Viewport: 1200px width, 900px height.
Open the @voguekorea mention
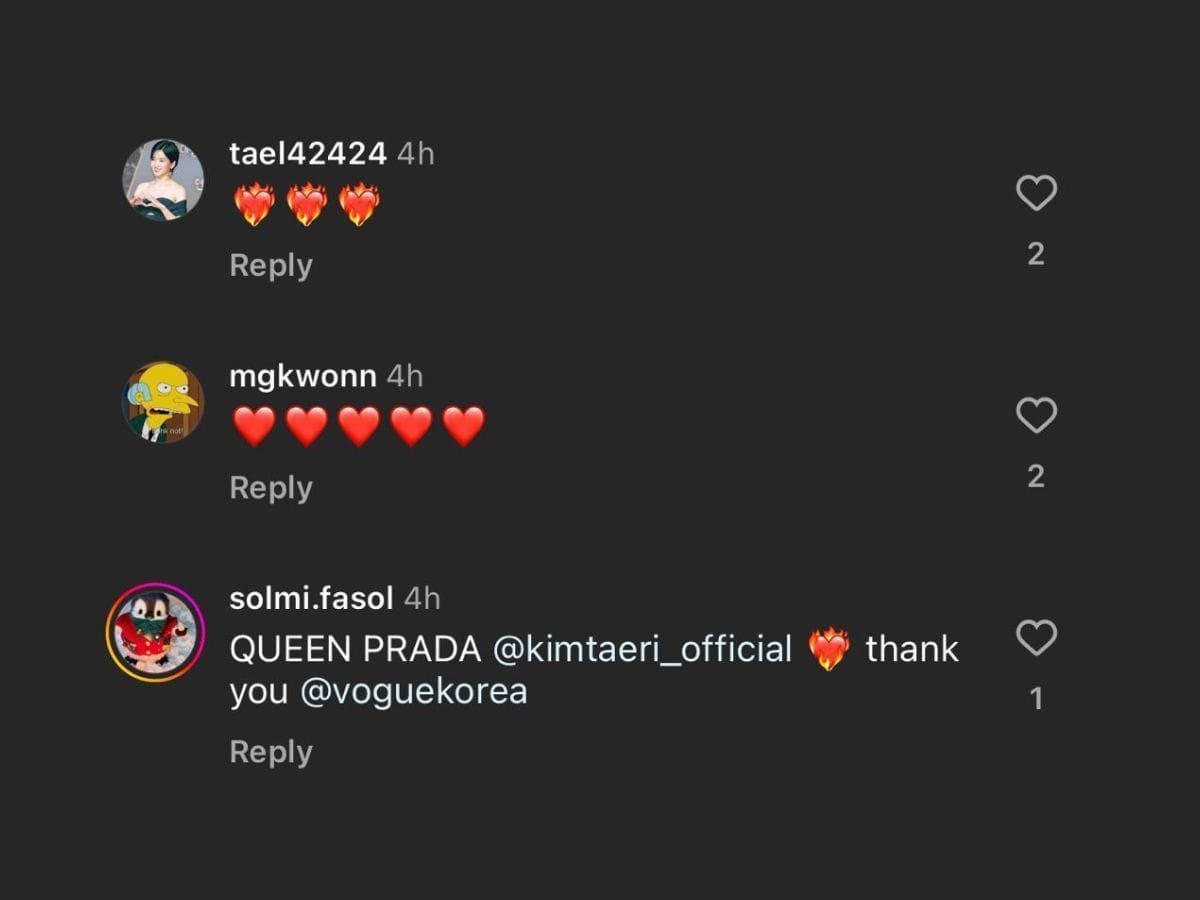[414, 692]
